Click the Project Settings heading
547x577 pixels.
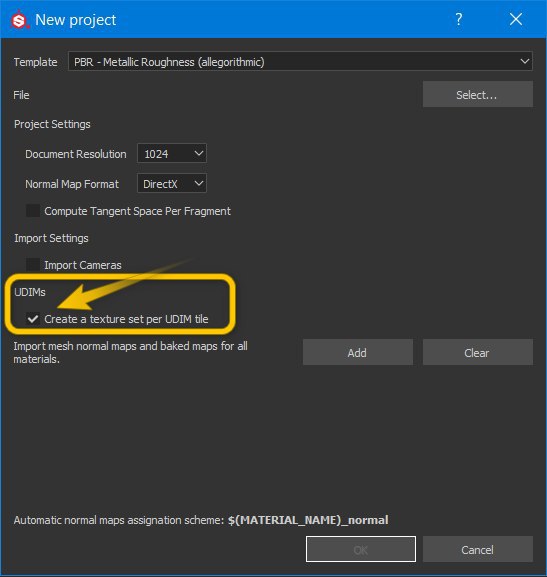[52, 124]
